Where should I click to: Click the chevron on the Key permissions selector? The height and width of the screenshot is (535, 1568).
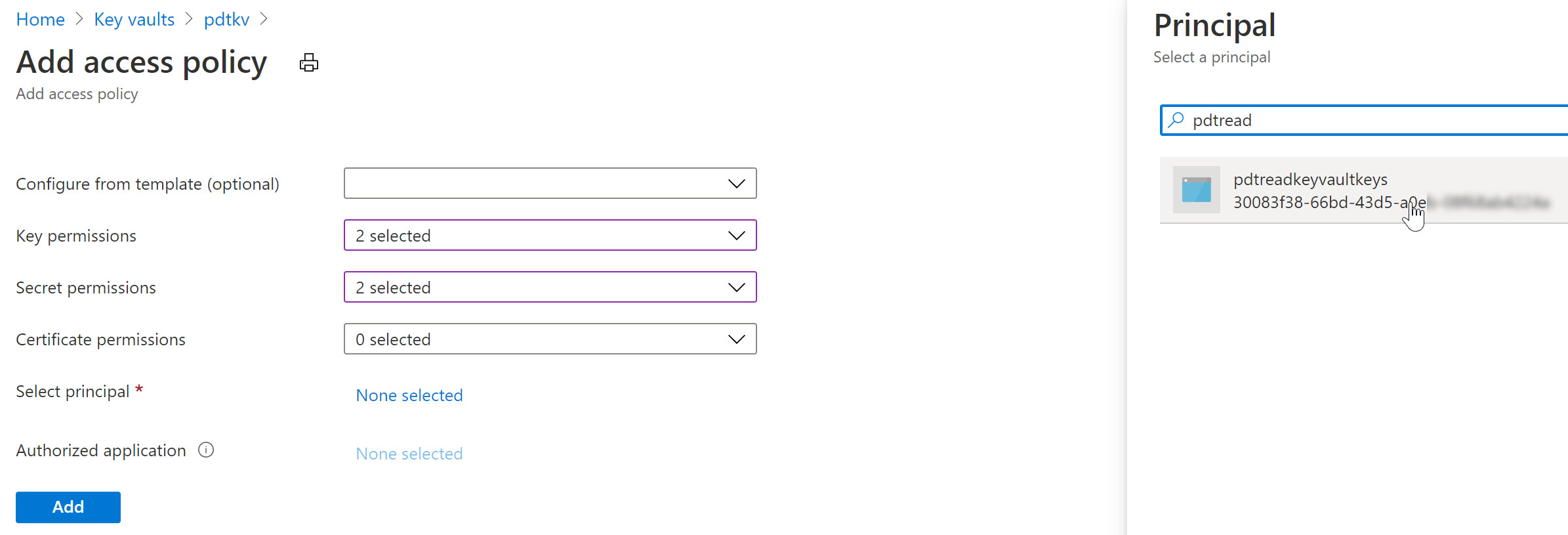click(736, 235)
